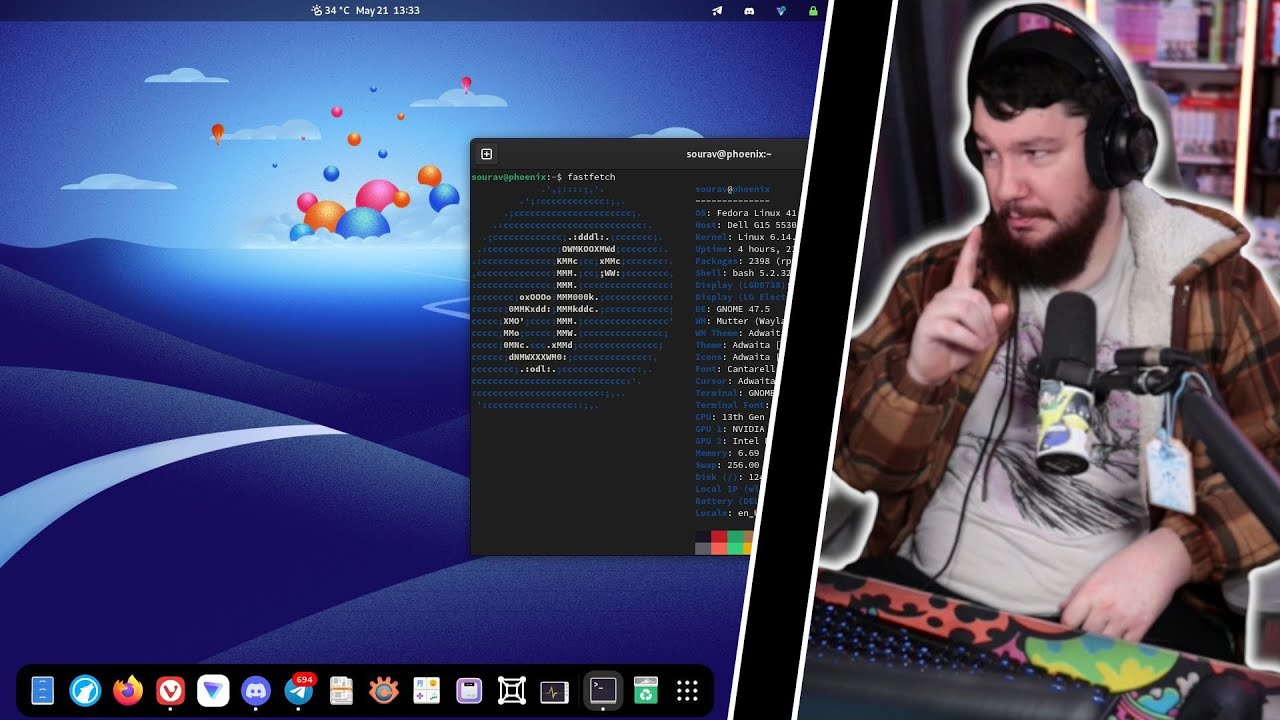Open the May 21 13:33 clock menu

click(x=387, y=10)
